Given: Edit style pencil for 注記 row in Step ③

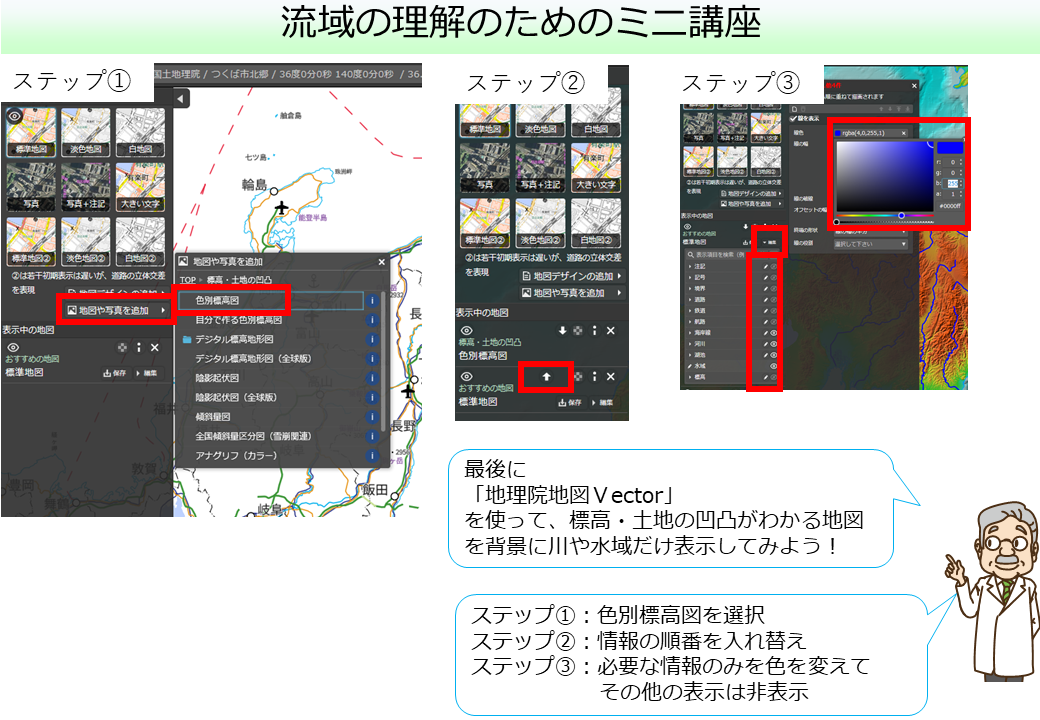Looking at the screenshot, I should click(765, 267).
